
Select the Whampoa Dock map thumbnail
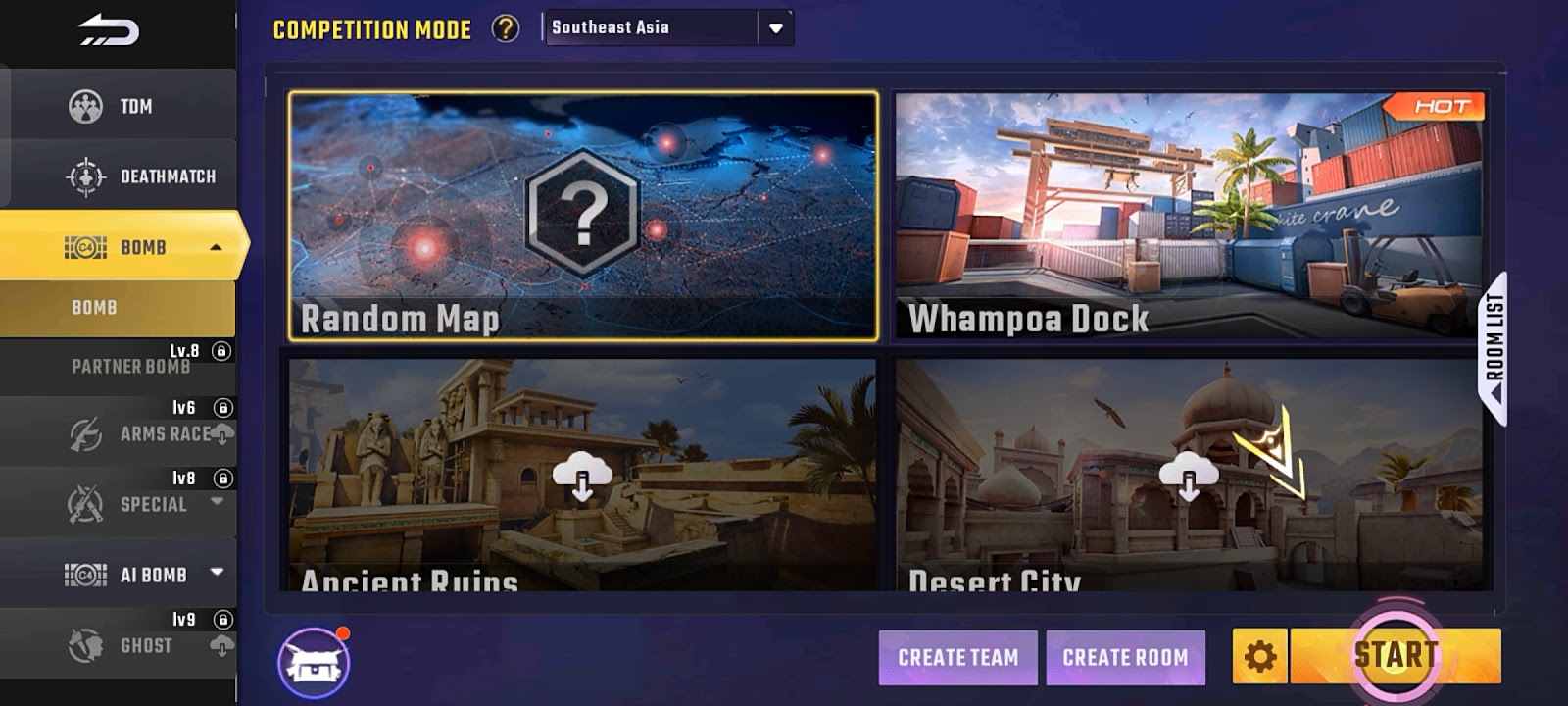click(x=1189, y=217)
